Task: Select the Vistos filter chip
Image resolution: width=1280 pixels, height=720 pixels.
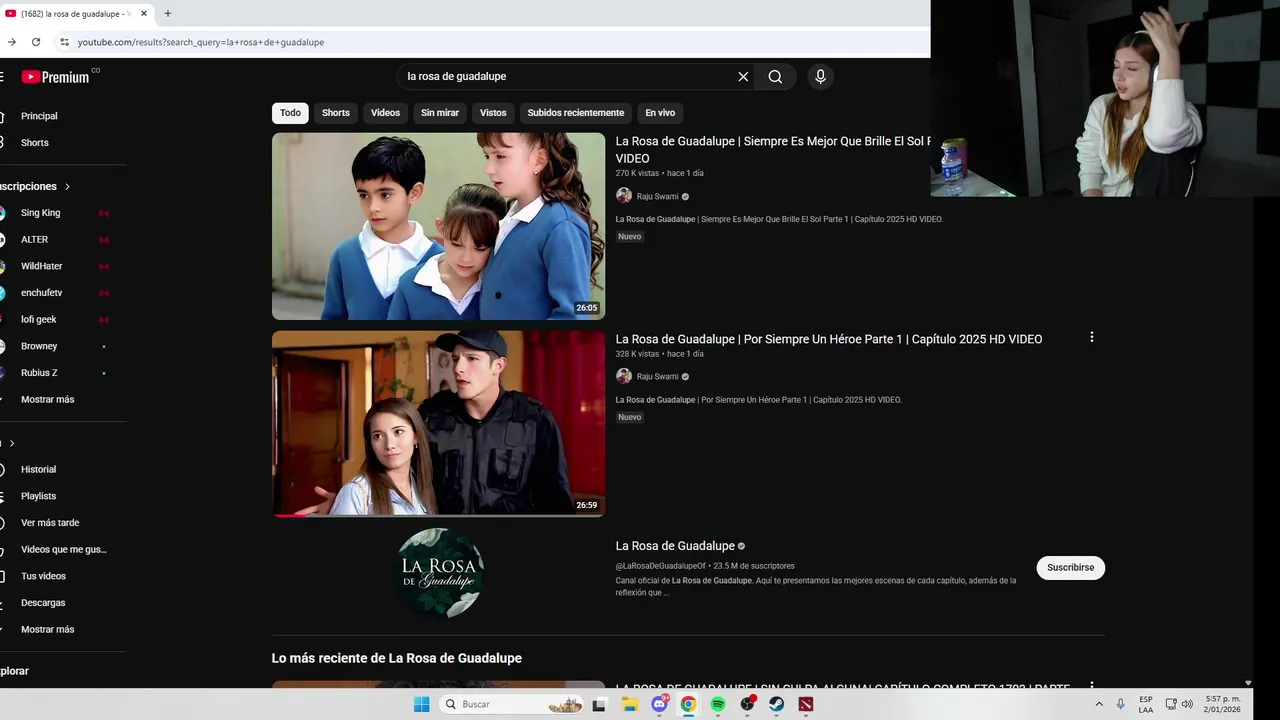Action: [x=493, y=113]
